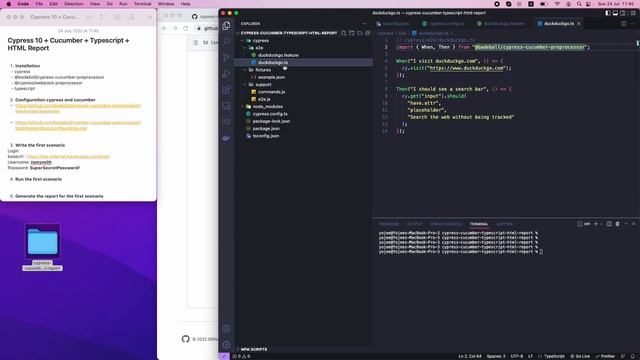Reload the page in the browser window
The width and height of the screenshot is (640, 360).
[x=186, y=28]
